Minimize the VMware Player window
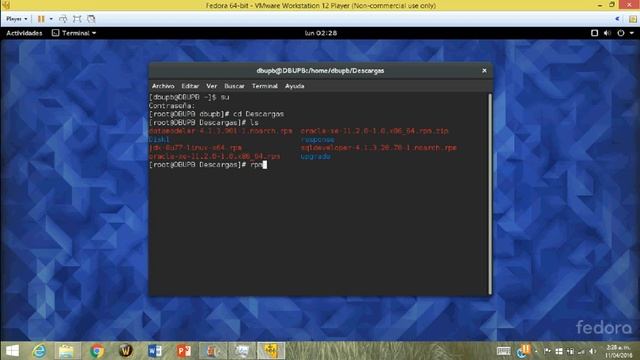 [600, 5]
